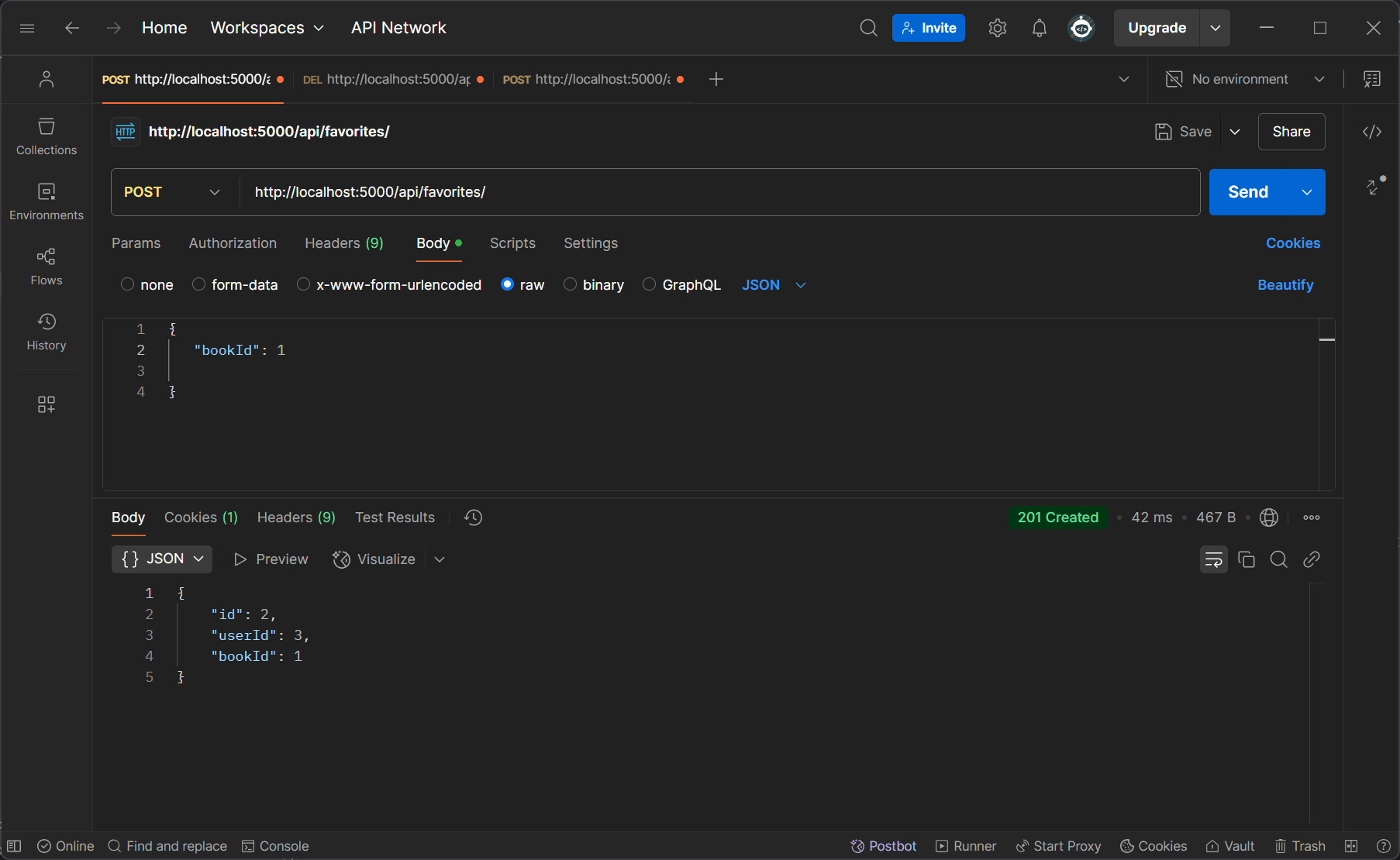1400x860 pixels.
Task: Open Test Results tab
Action: point(395,518)
